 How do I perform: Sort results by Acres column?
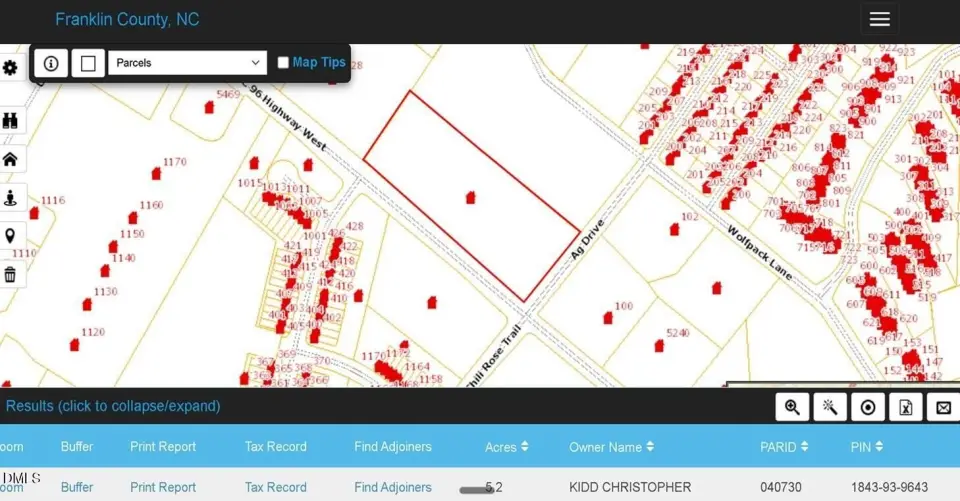507,447
